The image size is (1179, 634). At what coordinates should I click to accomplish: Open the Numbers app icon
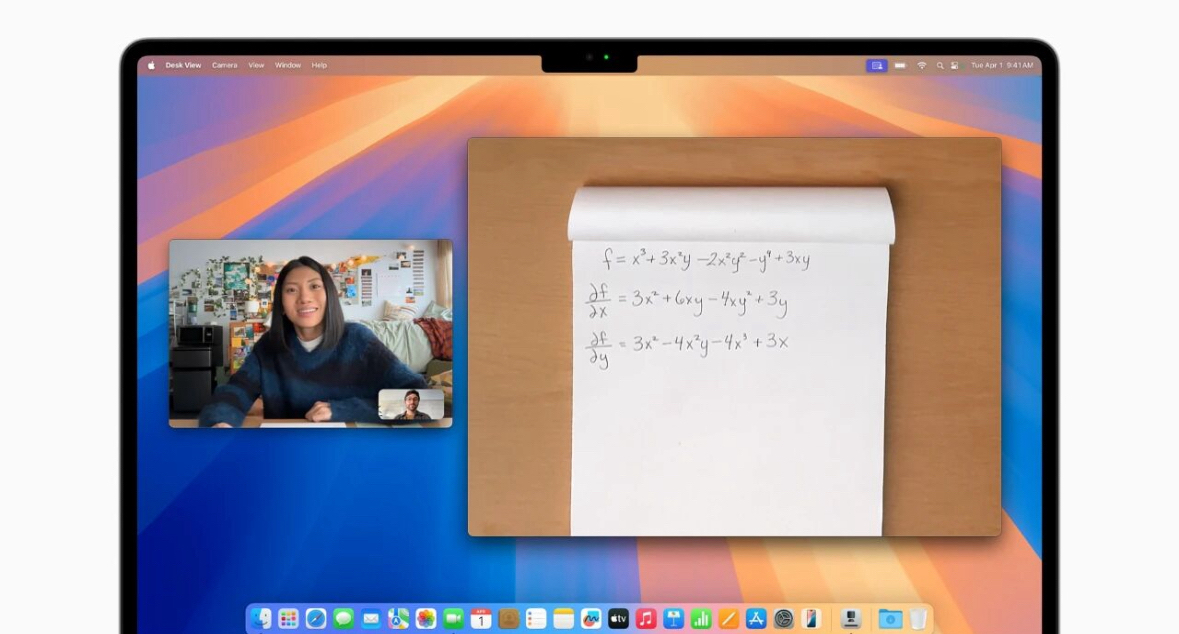(x=701, y=619)
